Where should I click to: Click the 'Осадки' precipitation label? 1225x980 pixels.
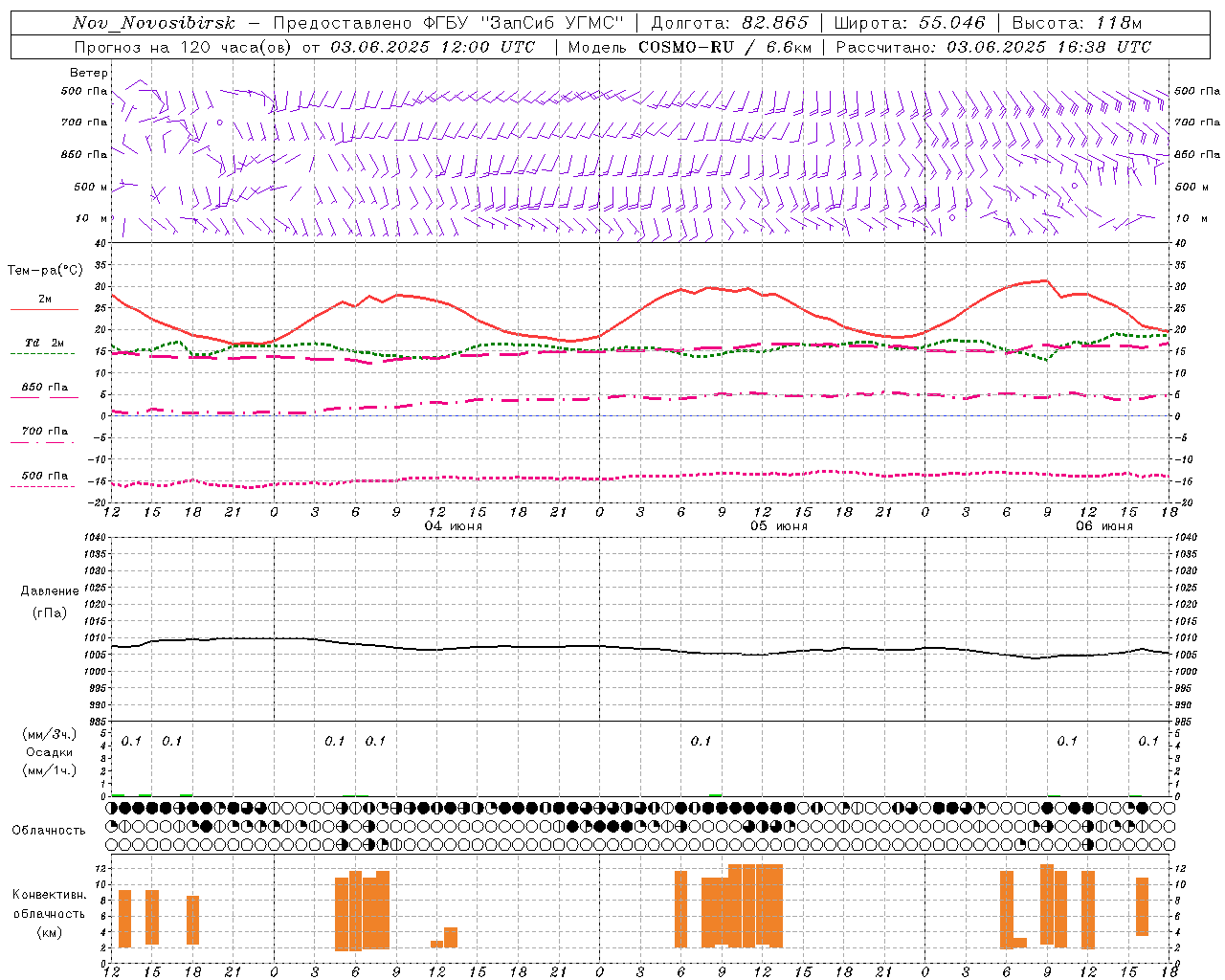[x=50, y=752]
